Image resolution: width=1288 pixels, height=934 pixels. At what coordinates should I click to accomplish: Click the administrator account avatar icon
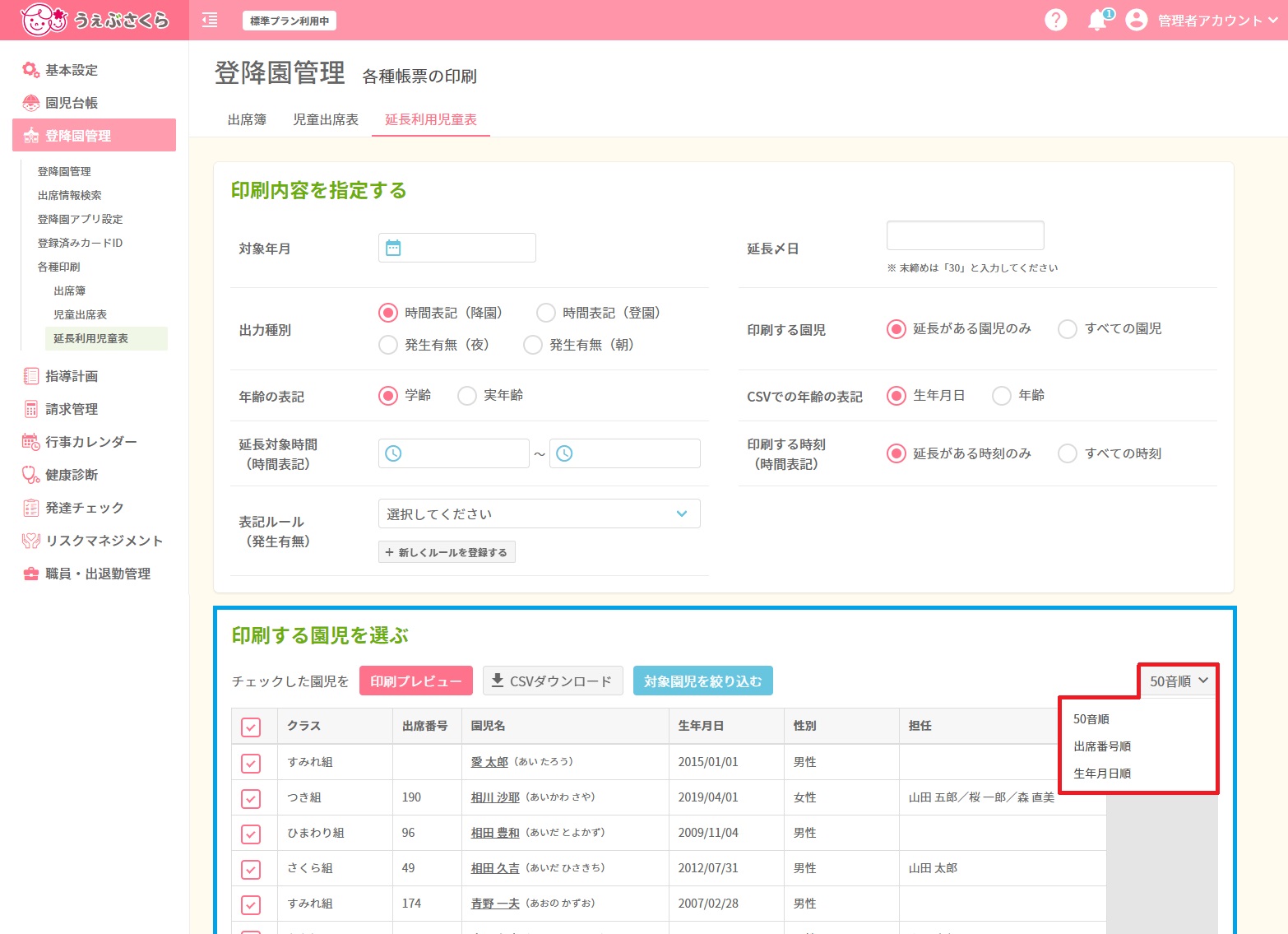1136,20
